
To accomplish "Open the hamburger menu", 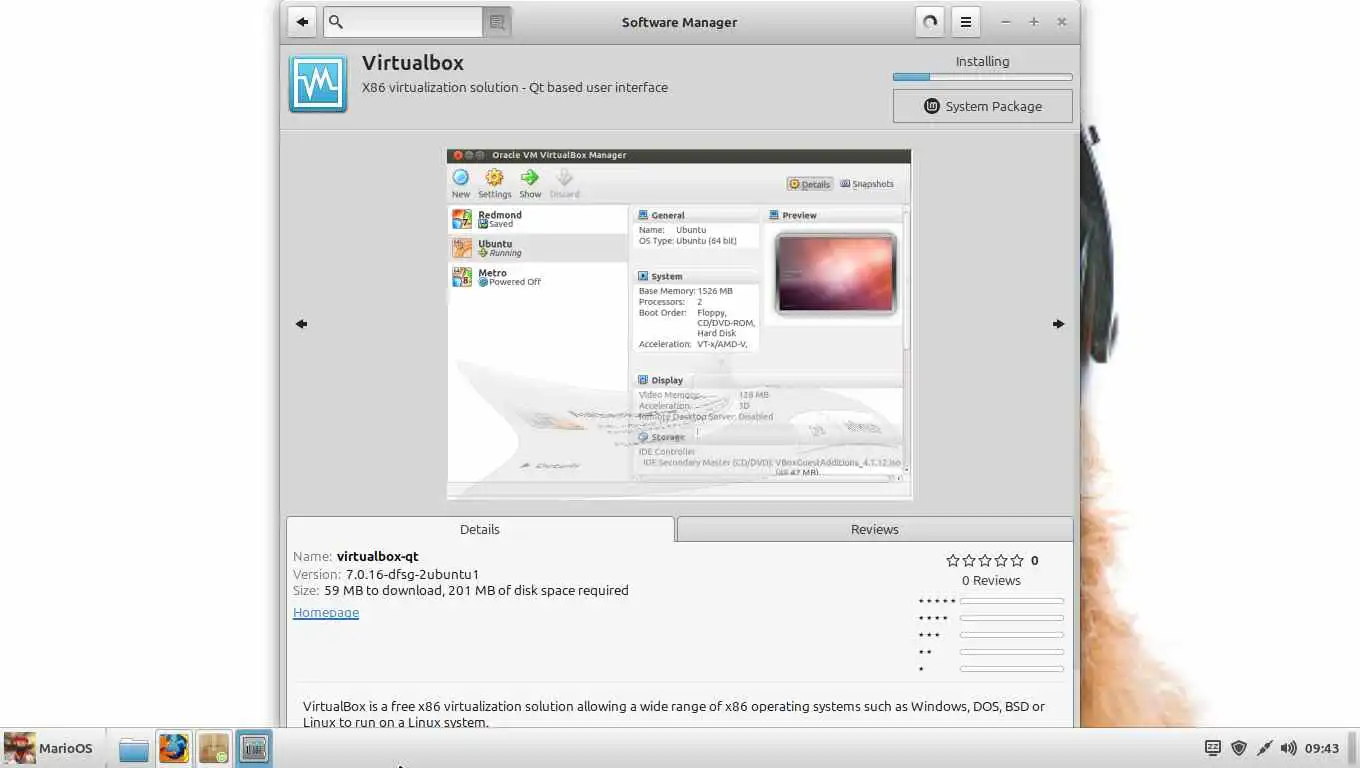I will [965, 22].
